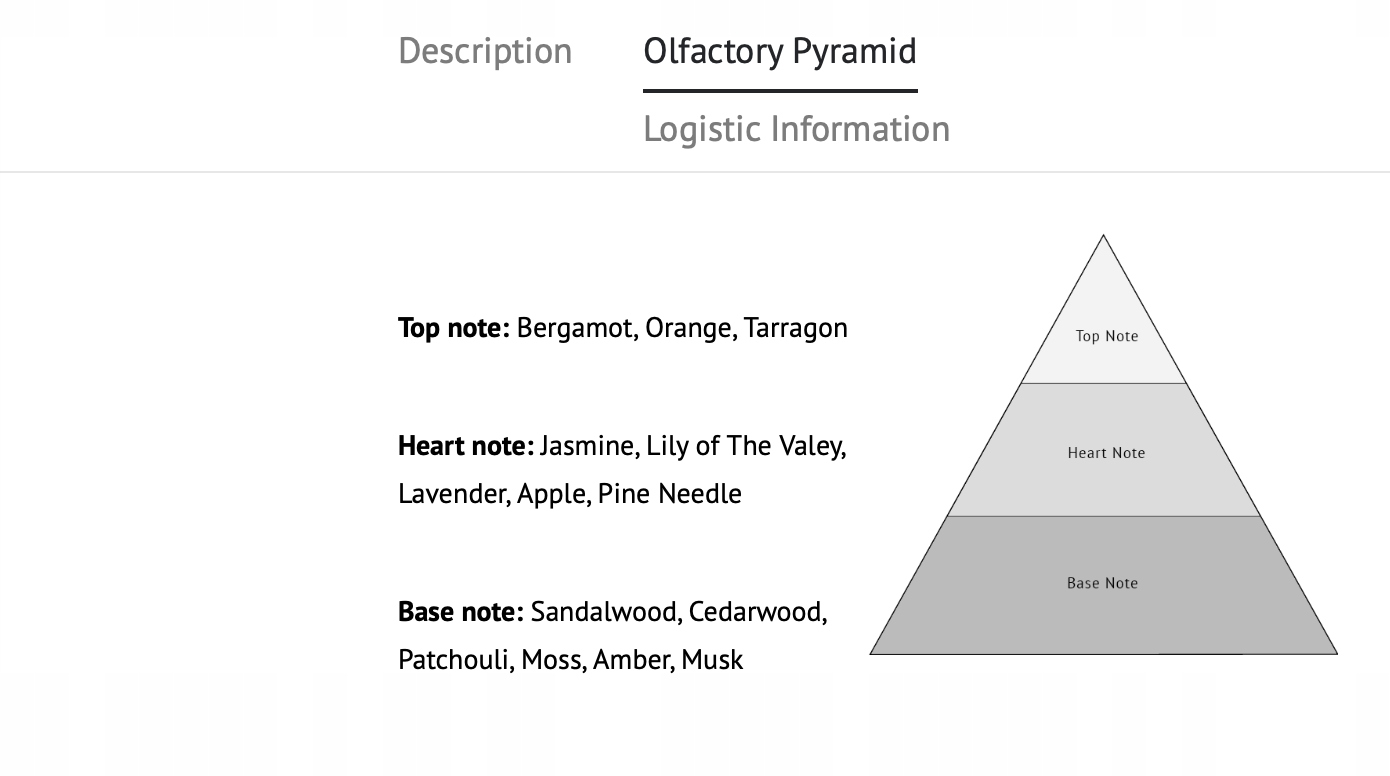Image resolution: width=1390 pixels, height=776 pixels.
Task: Click the word Bergamot
Action: (x=574, y=328)
